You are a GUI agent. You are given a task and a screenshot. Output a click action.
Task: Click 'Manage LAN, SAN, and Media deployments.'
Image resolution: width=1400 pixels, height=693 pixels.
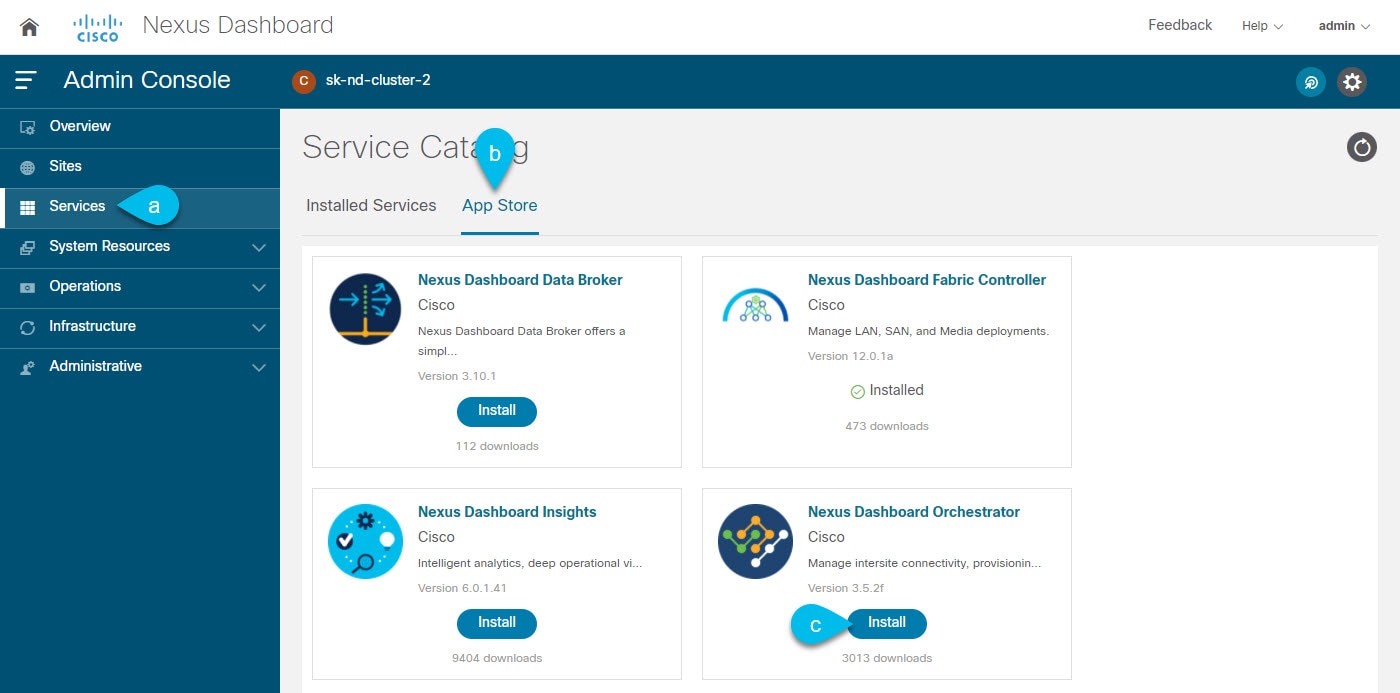928,331
